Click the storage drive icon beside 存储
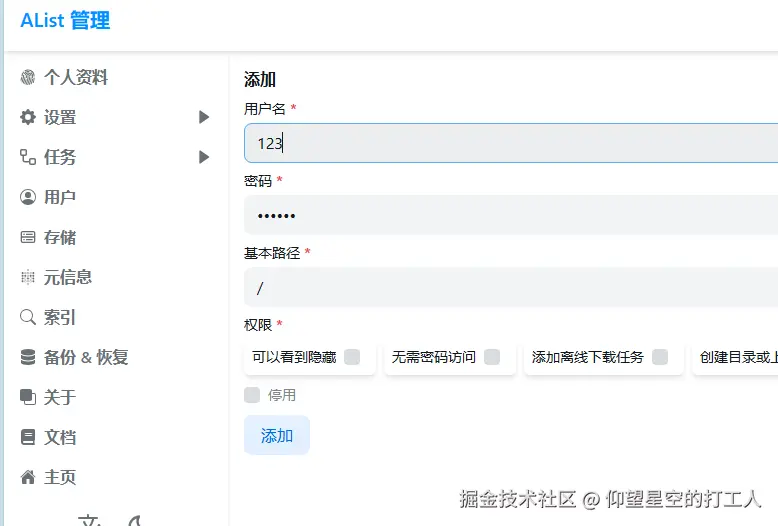Screen dimensions: 778x526 [x=28, y=237]
